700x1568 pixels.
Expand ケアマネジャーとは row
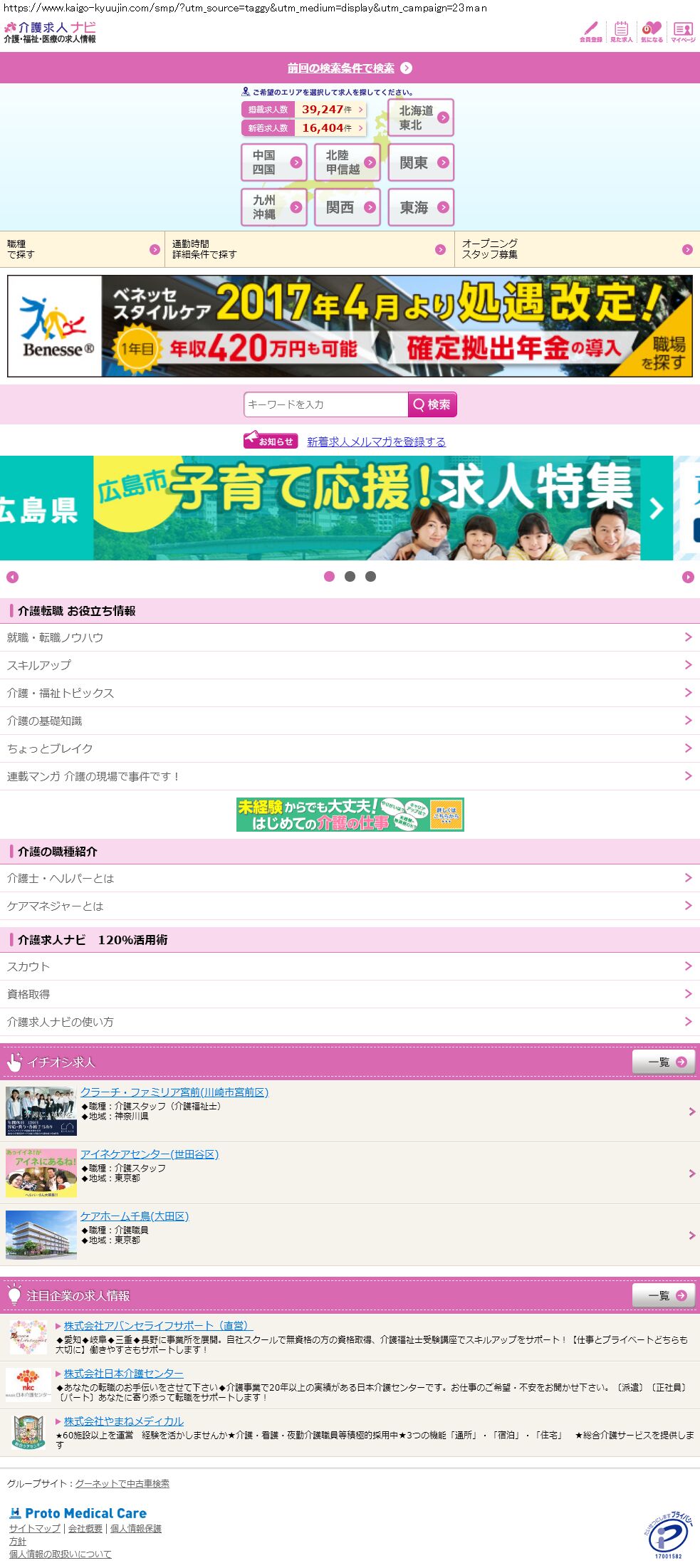pyautogui.click(x=350, y=906)
